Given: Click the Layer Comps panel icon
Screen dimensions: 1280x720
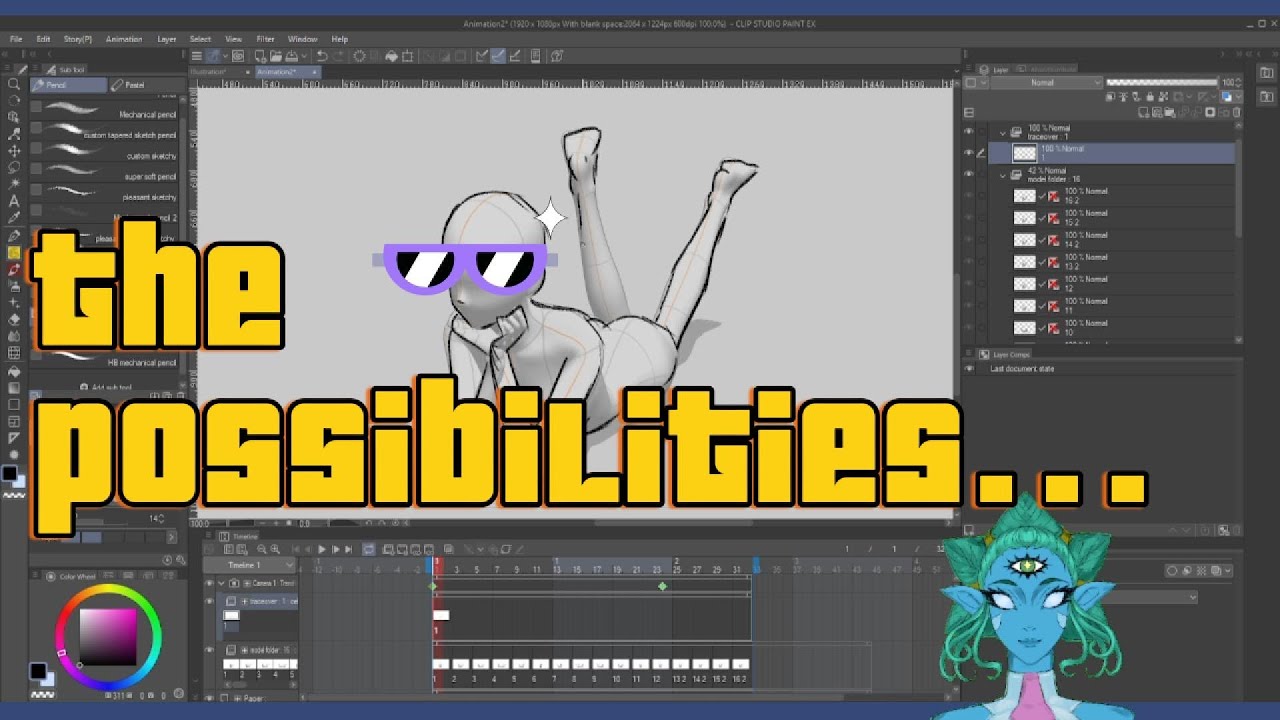Looking at the screenshot, I should (x=983, y=354).
